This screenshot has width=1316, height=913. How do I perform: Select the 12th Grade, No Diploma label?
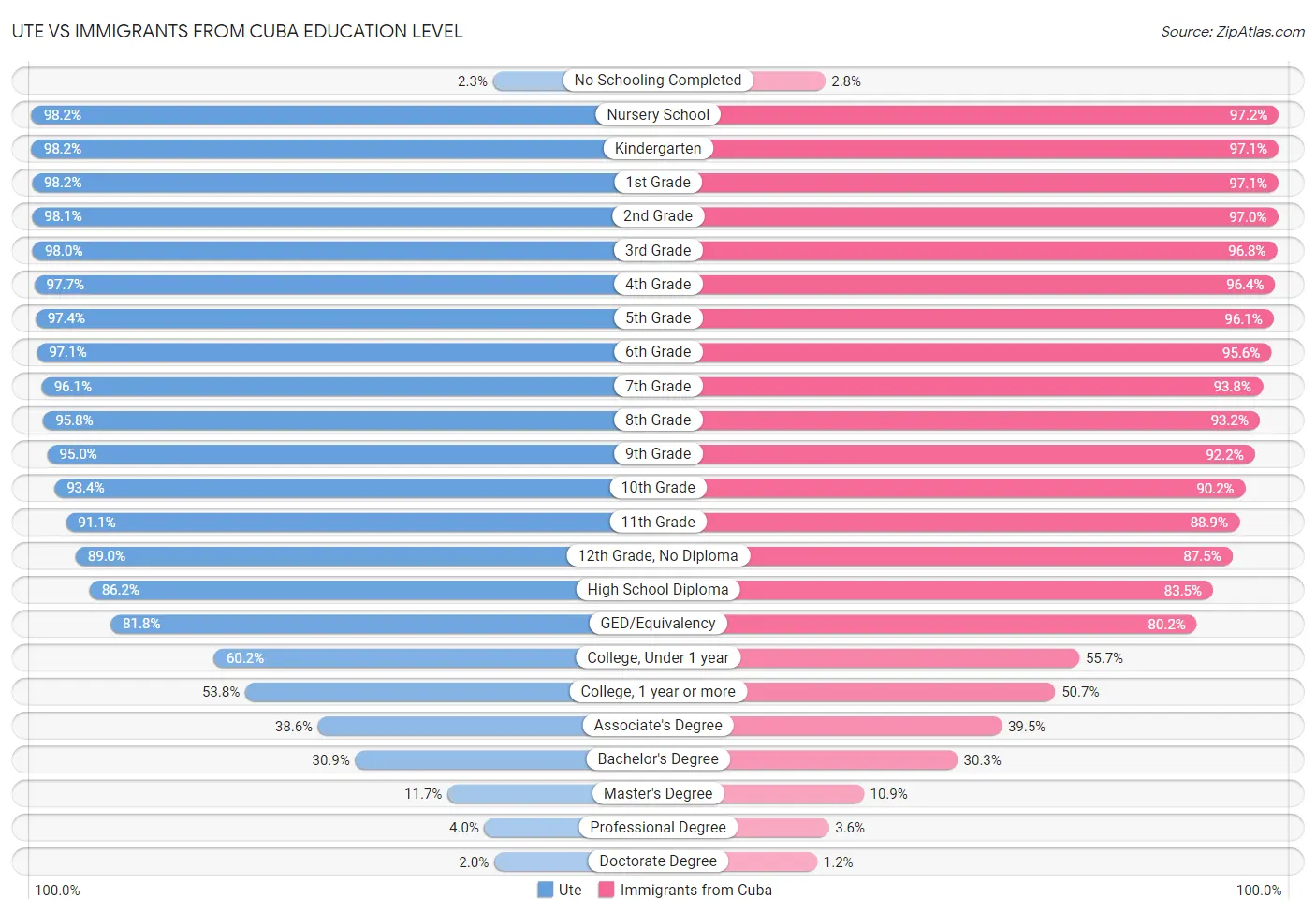[x=658, y=555]
